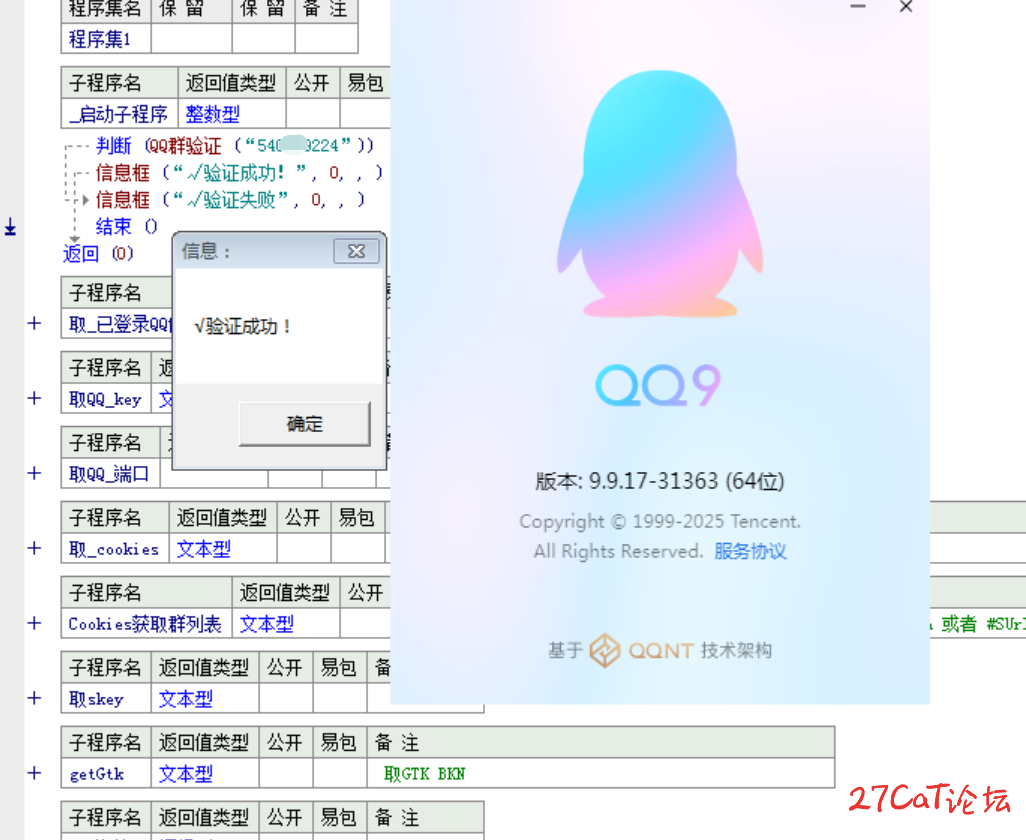1026x840 pixels.
Task: Click the Copyright © 1999-2025 Tencent text
Action: point(660,521)
